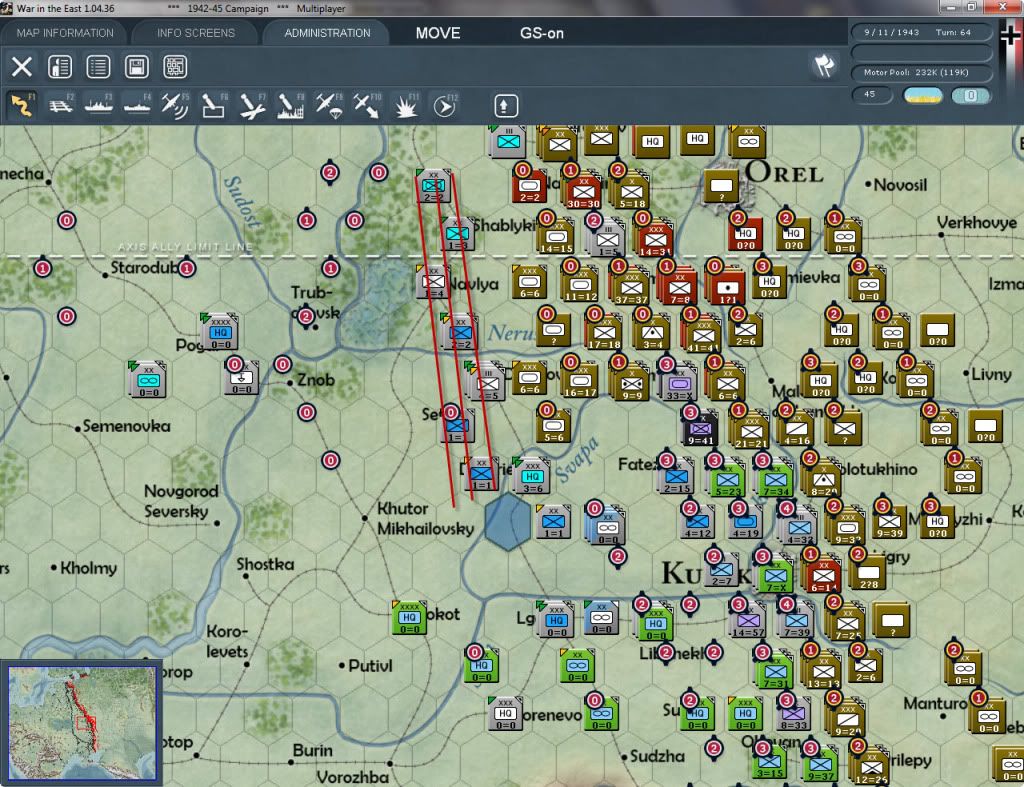Screen dimensions: 1024x787
Task: Select the F9 air transport parachute icon
Action: (328, 106)
